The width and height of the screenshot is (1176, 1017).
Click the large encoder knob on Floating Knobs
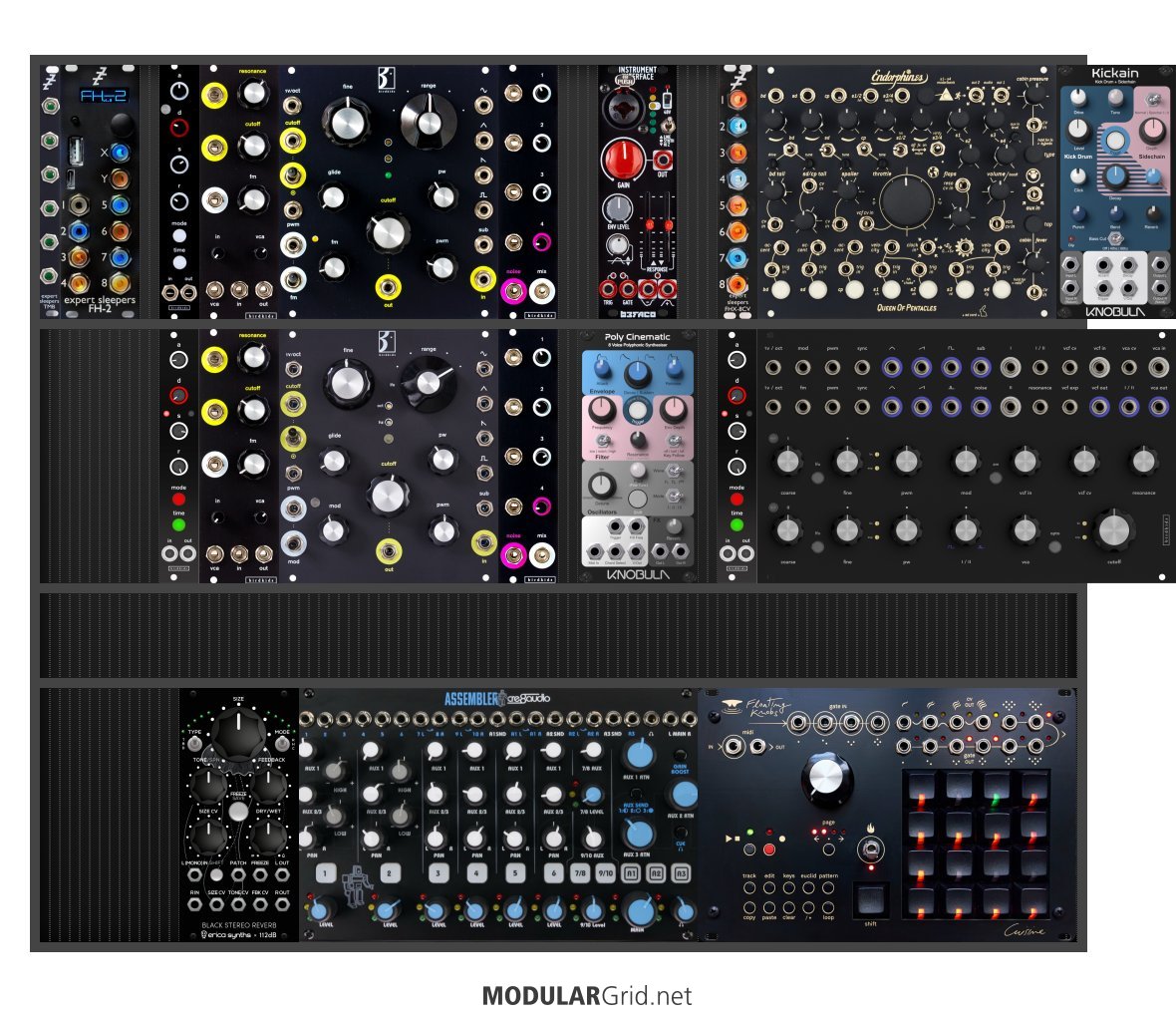[826, 777]
